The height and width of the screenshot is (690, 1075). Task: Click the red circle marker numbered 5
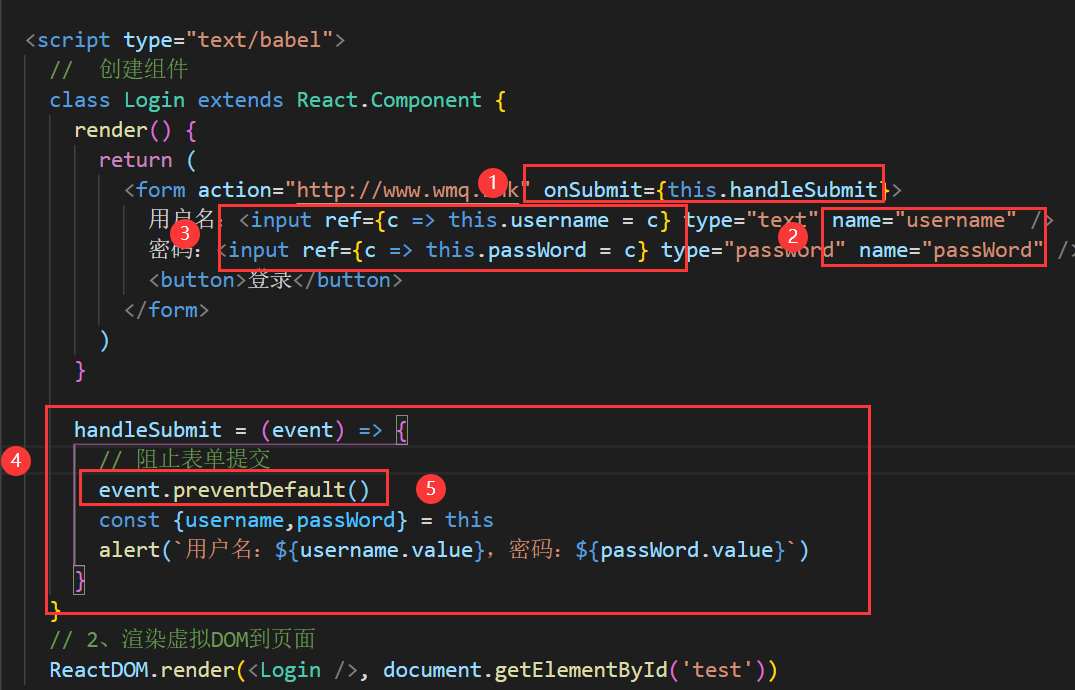tap(431, 488)
